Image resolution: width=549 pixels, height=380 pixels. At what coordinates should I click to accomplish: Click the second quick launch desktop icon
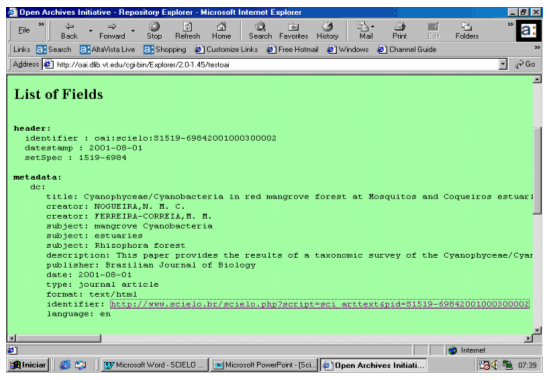81,365
